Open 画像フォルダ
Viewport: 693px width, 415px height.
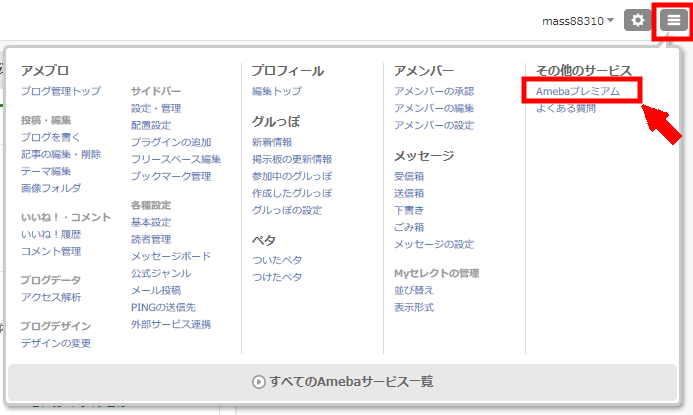(51, 188)
